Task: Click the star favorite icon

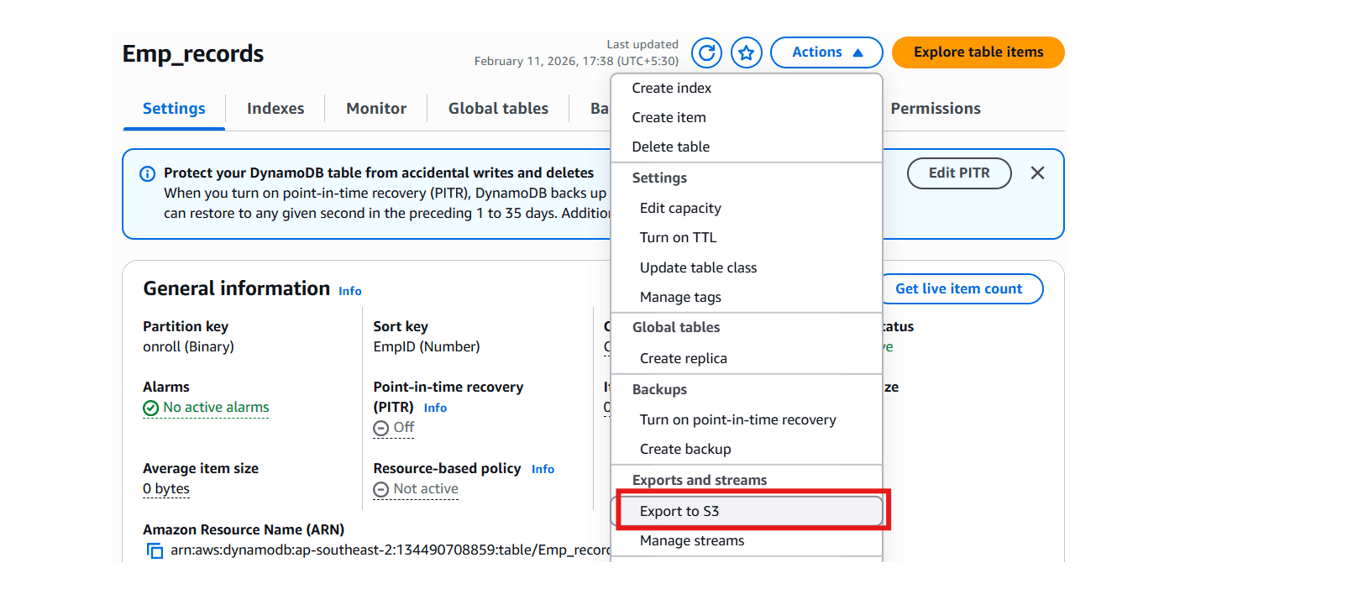Action: click(746, 52)
